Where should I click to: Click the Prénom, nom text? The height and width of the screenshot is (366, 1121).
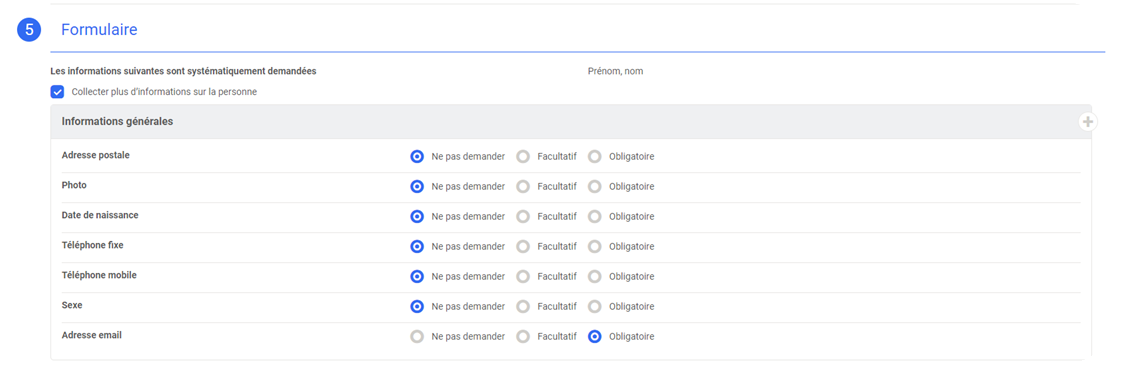(x=616, y=71)
